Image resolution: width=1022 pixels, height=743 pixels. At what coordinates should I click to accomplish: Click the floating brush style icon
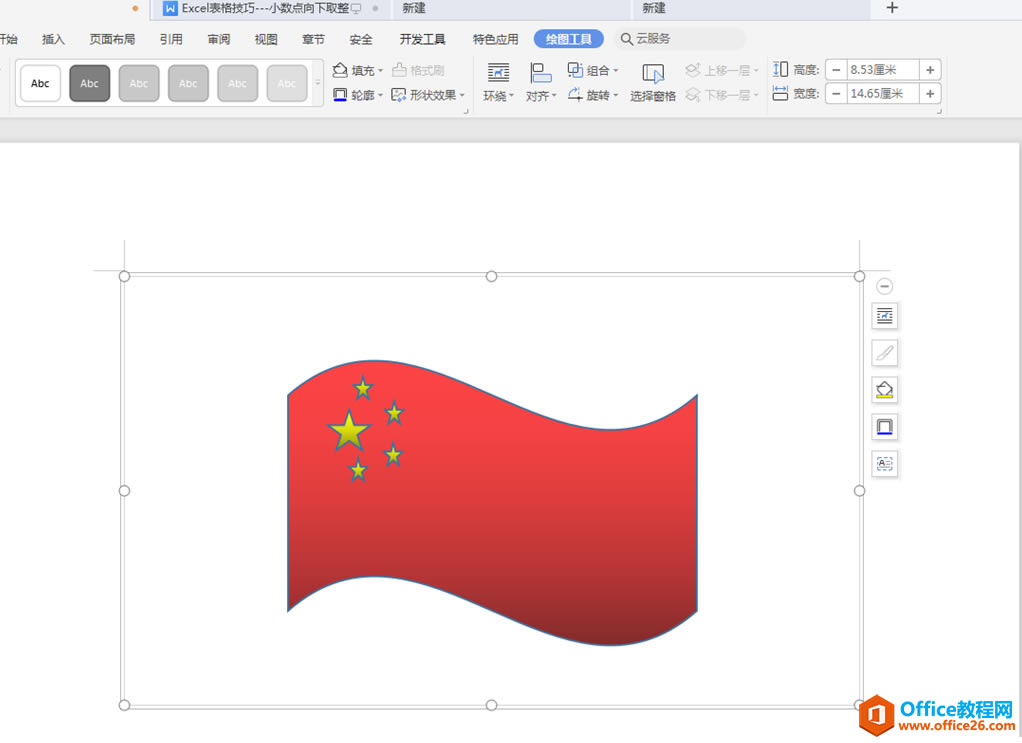click(x=884, y=353)
